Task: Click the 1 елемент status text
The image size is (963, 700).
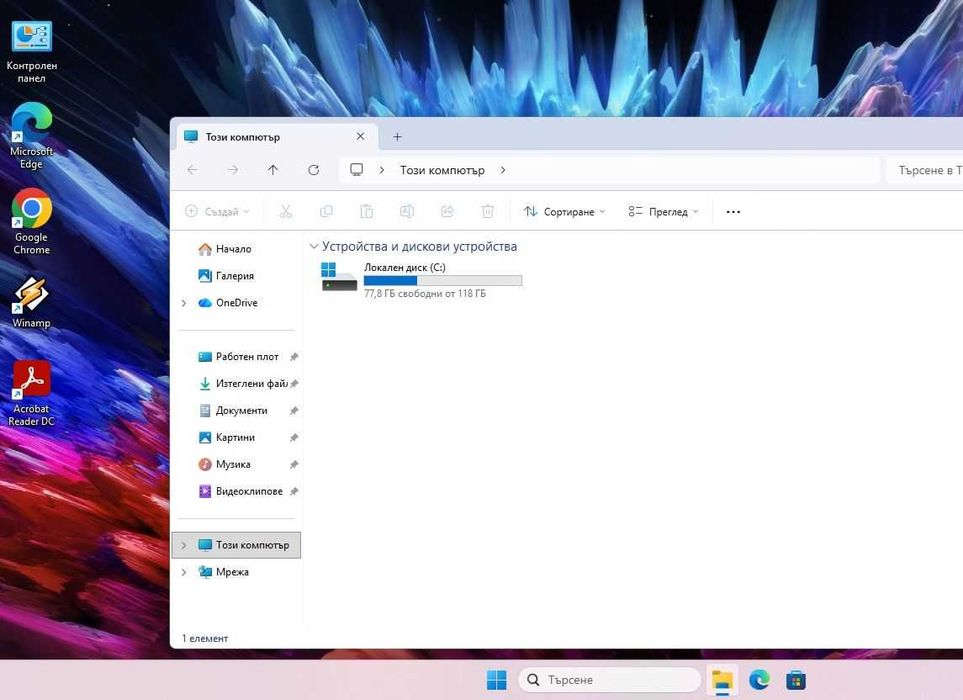Action: [205, 639]
